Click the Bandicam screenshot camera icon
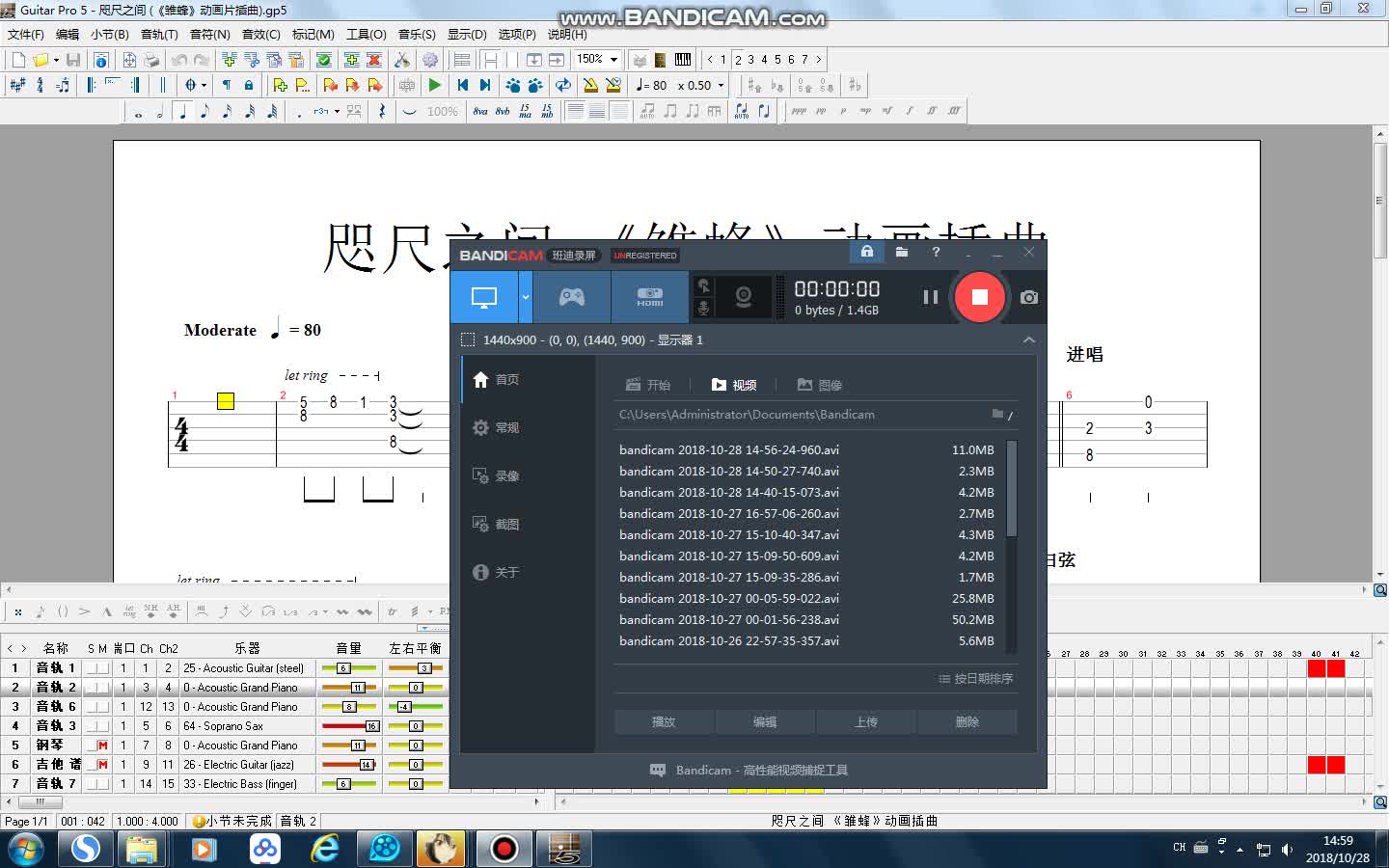Image resolution: width=1389 pixels, height=868 pixels. [1029, 297]
